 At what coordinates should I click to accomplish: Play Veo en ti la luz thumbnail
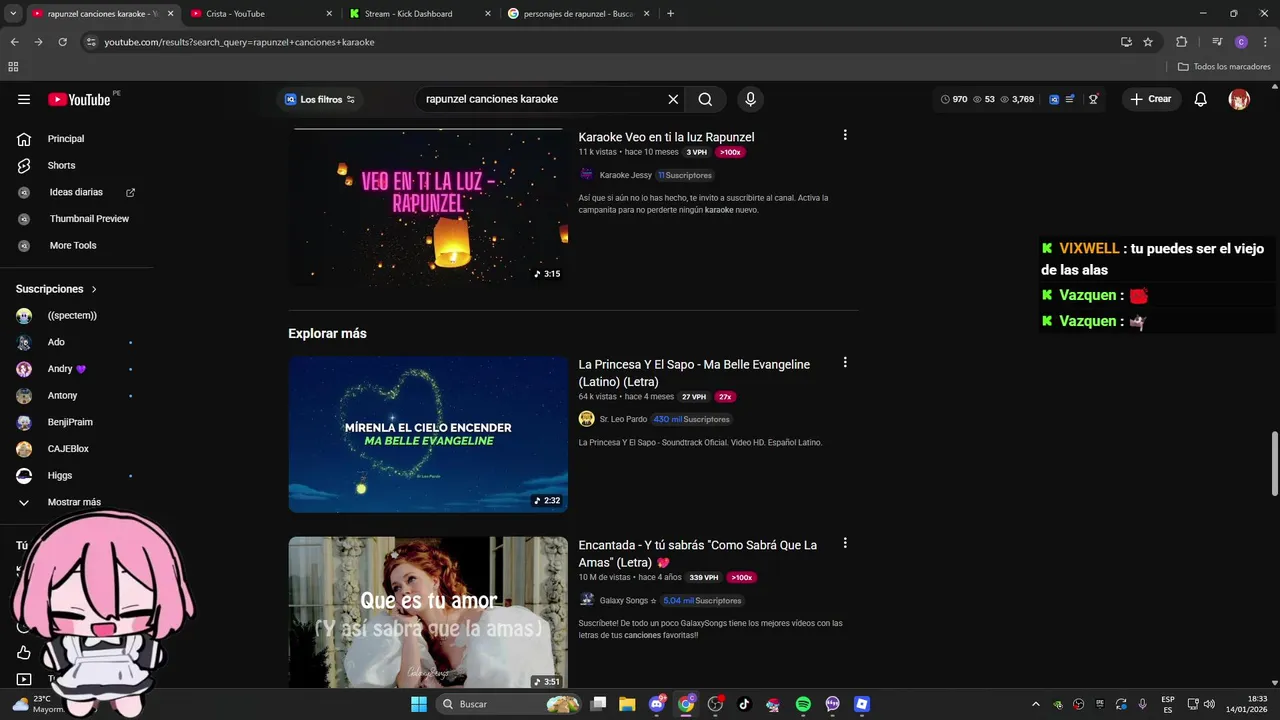click(428, 207)
